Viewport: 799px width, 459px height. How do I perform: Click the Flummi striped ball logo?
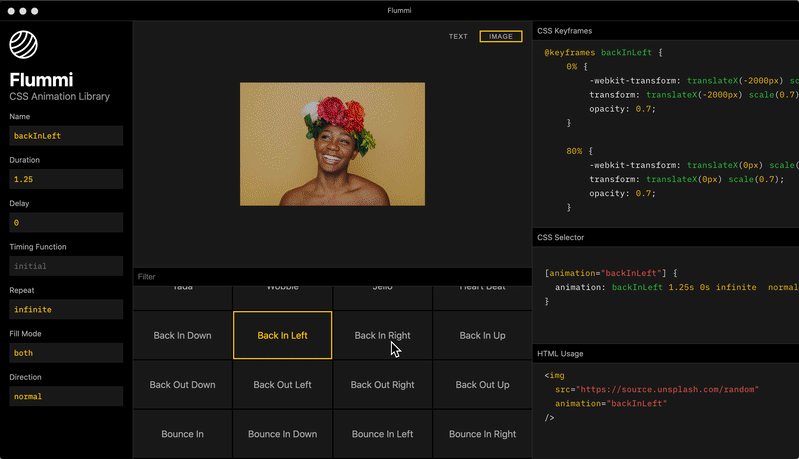click(x=23, y=45)
